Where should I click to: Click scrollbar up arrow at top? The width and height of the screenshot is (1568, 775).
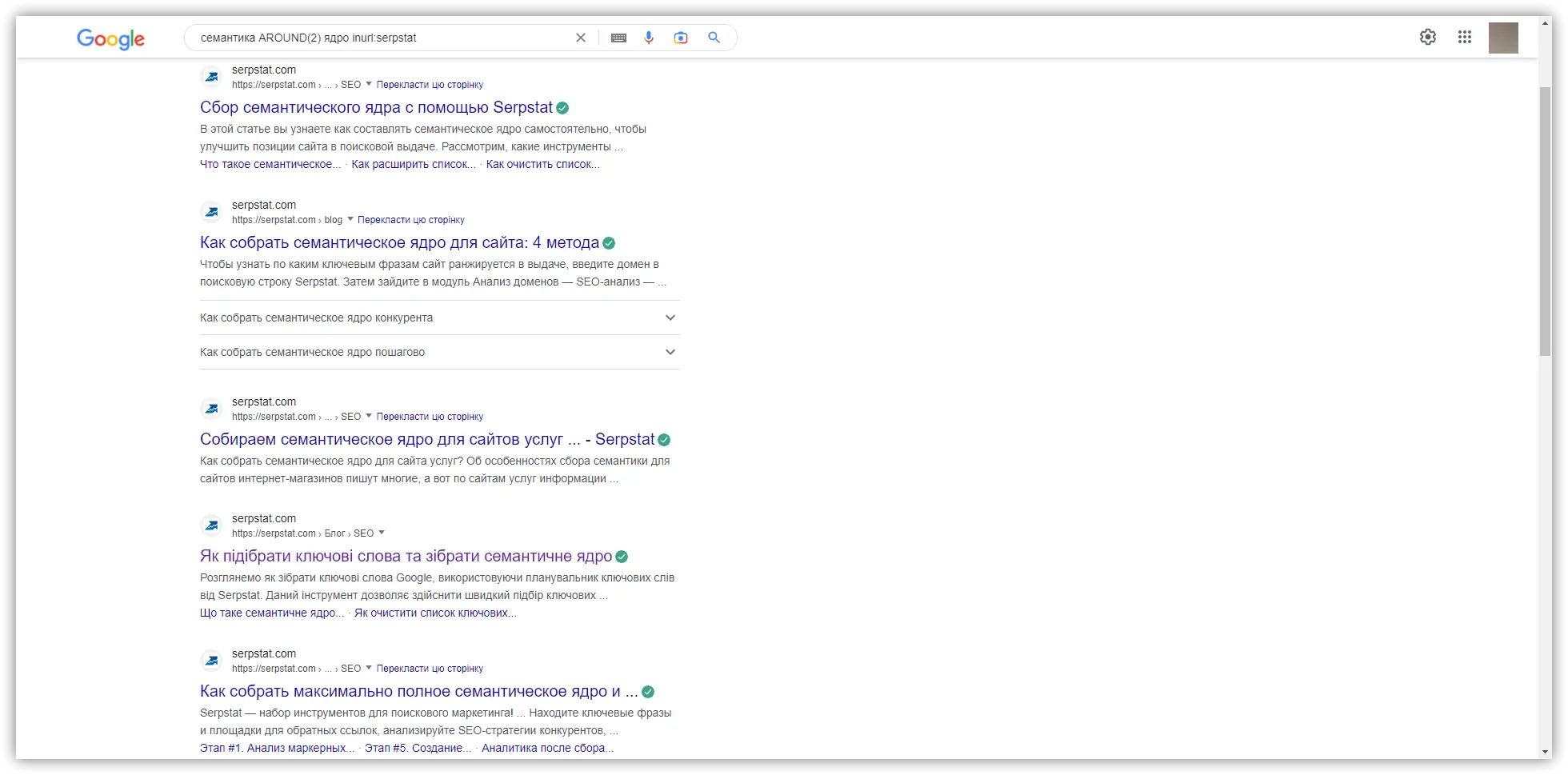[x=1546, y=23]
